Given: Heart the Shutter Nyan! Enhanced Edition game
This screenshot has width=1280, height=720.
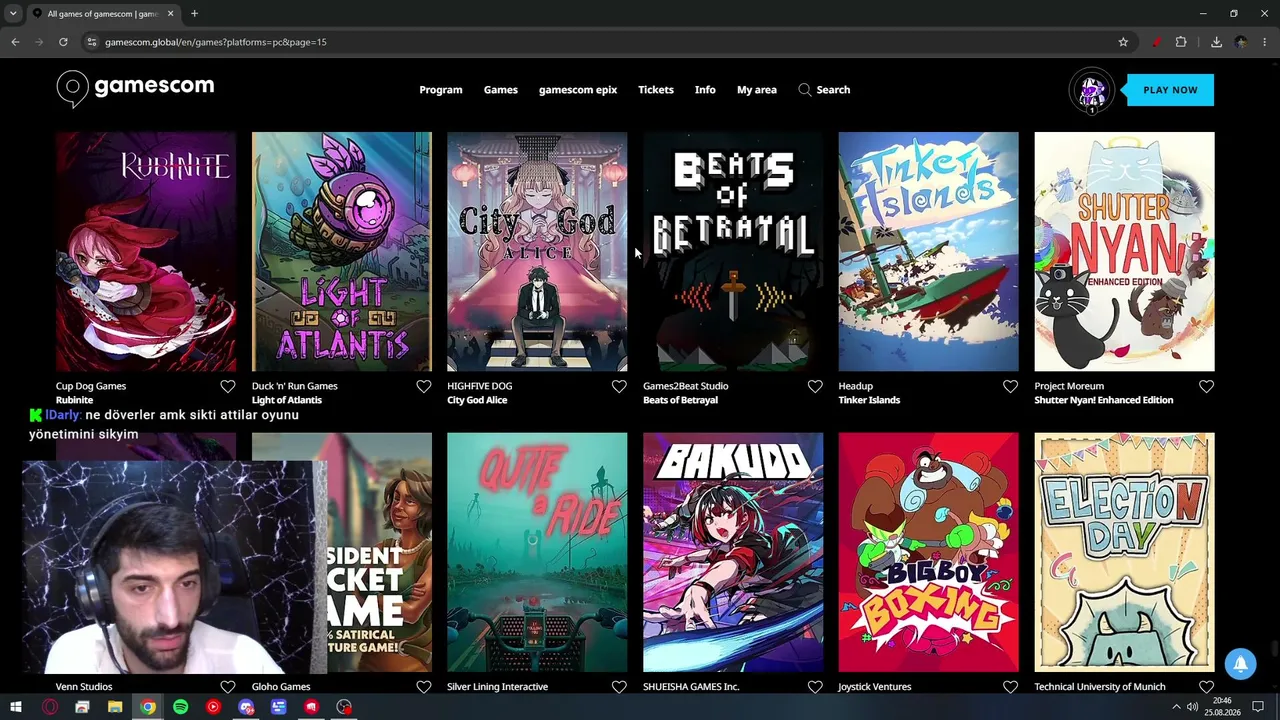Looking at the screenshot, I should tap(1206, 387).
